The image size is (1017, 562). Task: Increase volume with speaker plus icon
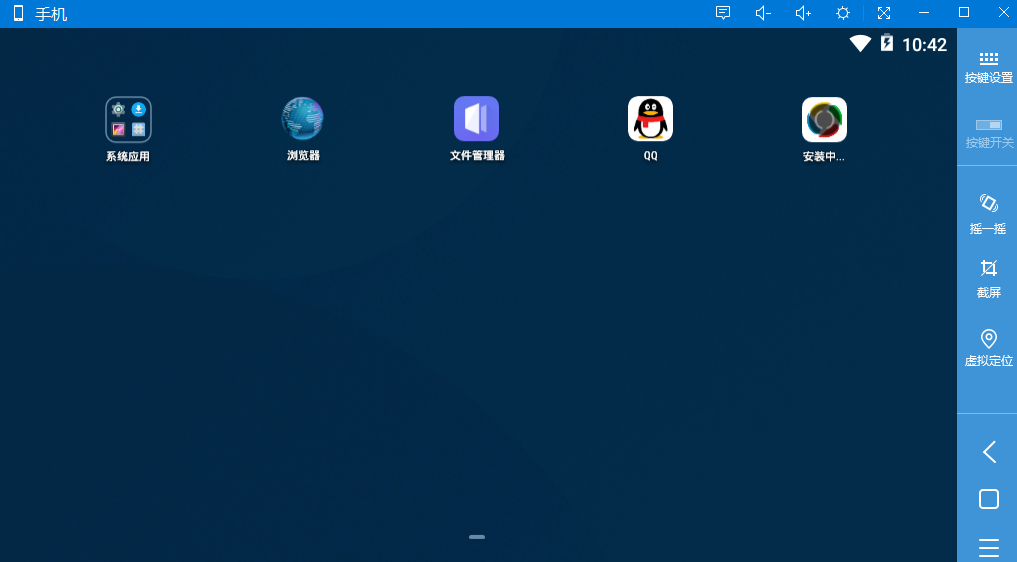tap(803, 13)
